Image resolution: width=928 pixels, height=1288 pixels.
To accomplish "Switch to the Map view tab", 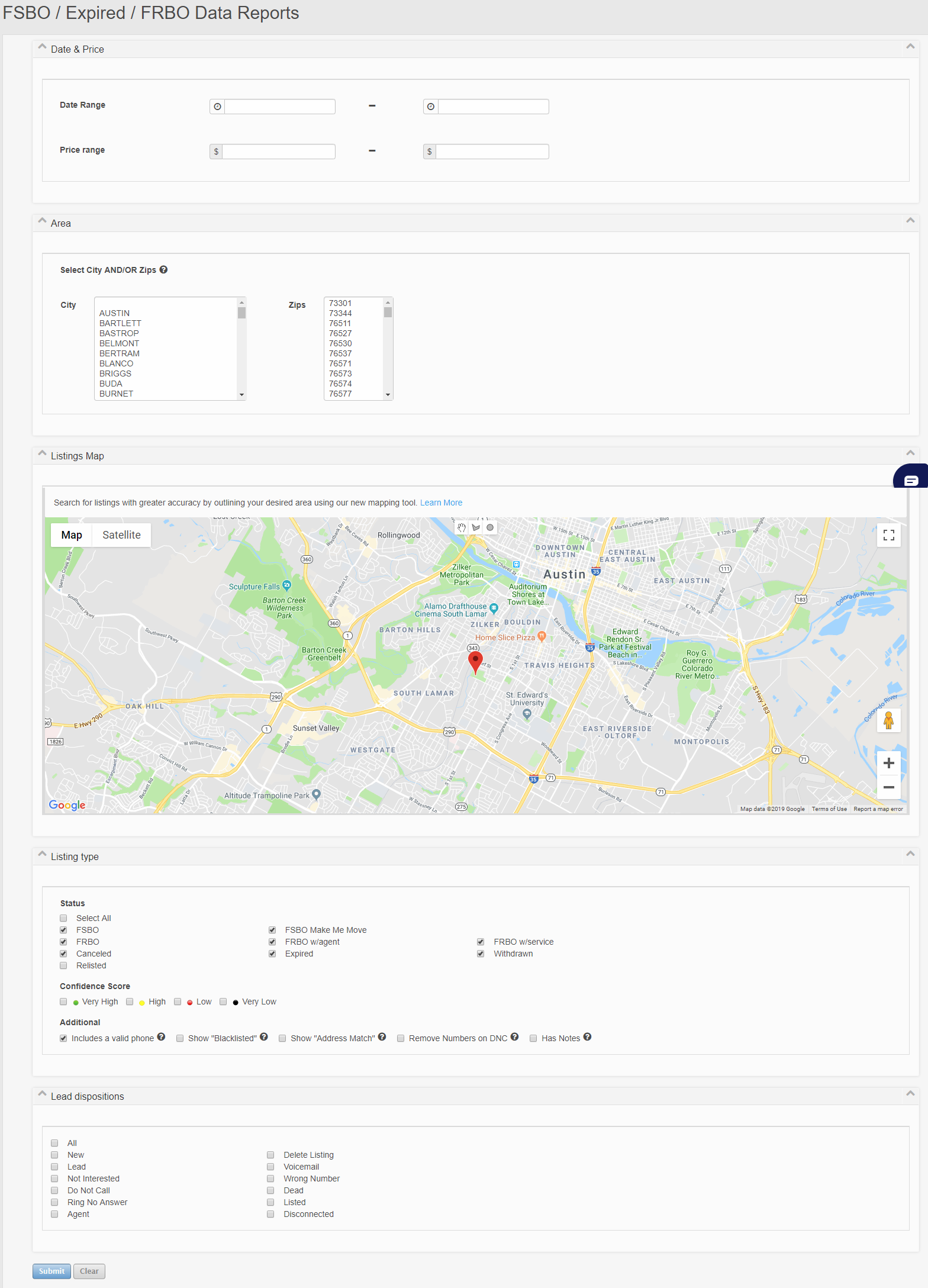I will (x=72, y=535).
